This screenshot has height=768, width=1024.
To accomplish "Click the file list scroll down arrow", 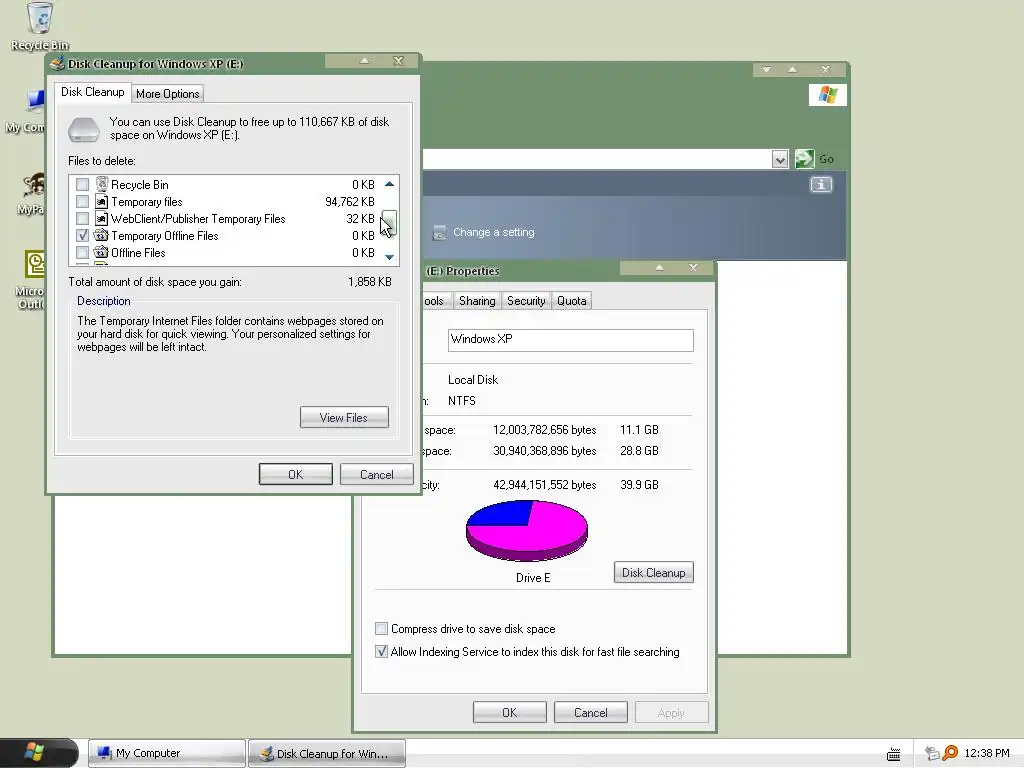I will click(x=389, y=257).
